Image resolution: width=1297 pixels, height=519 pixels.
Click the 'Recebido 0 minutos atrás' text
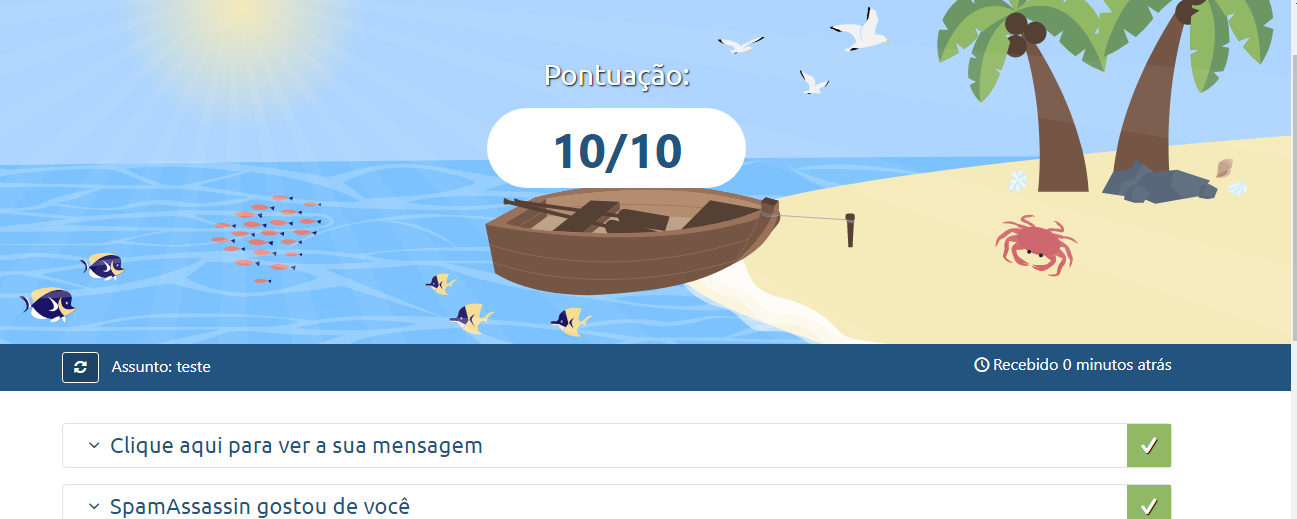pyautogui.click(x=1082, y=365)
